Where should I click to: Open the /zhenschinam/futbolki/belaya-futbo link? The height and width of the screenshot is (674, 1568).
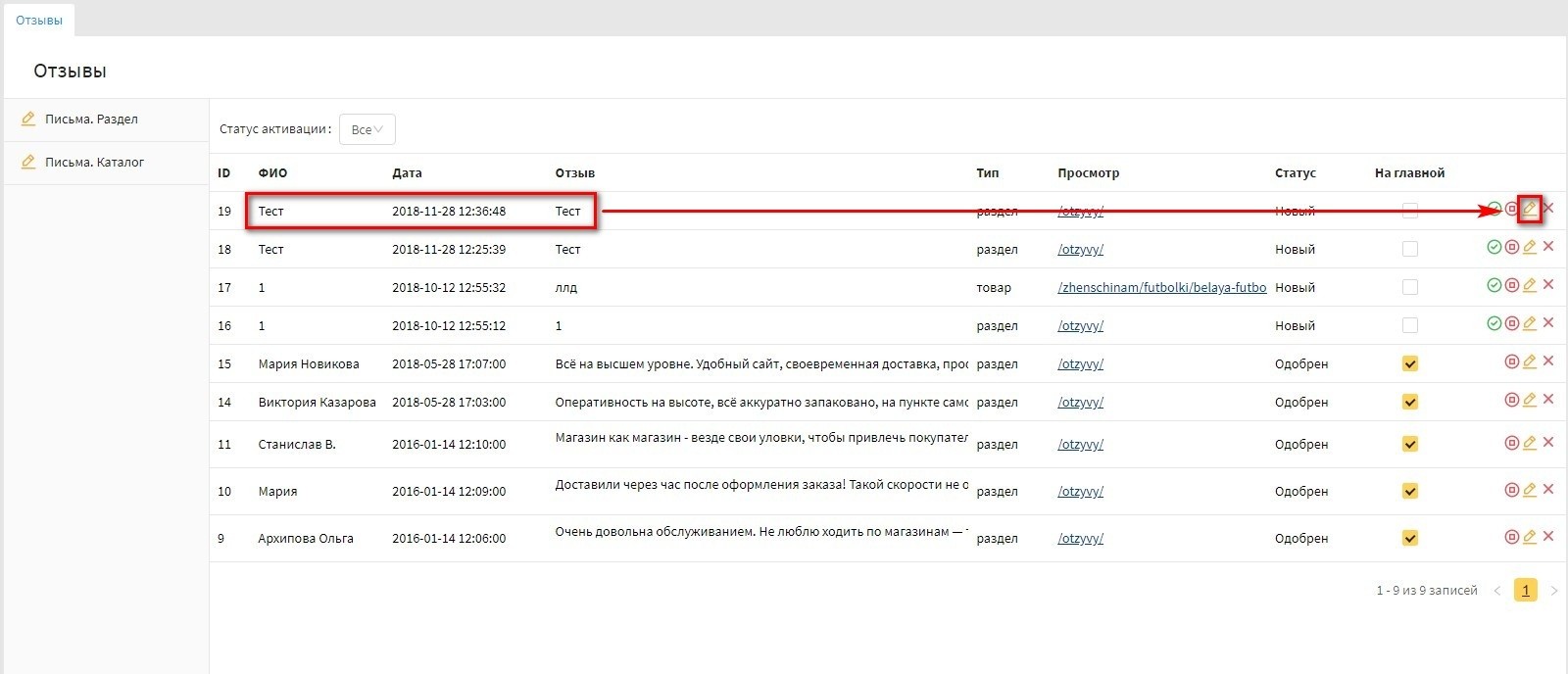pos(1161,288)
